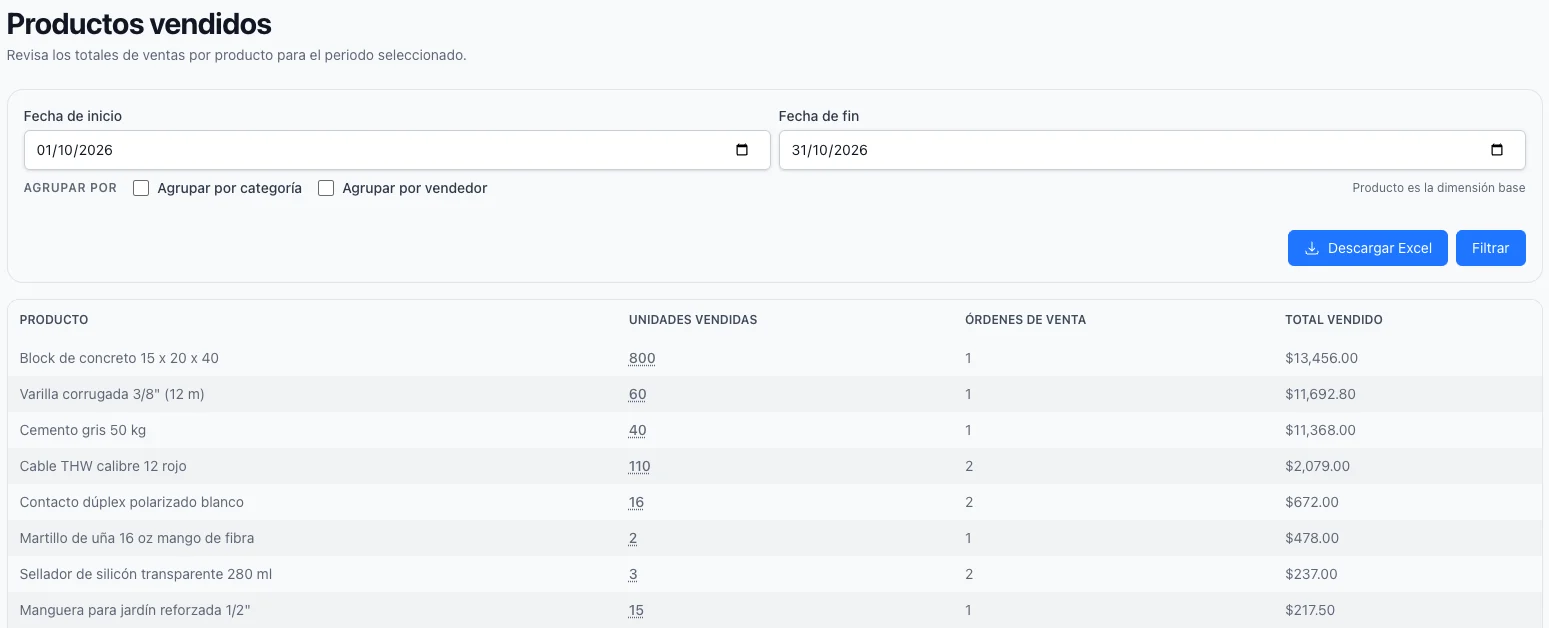Open the 2 units sold for Martillo de uña
The image size is (1549, 628).
(633, 538)
